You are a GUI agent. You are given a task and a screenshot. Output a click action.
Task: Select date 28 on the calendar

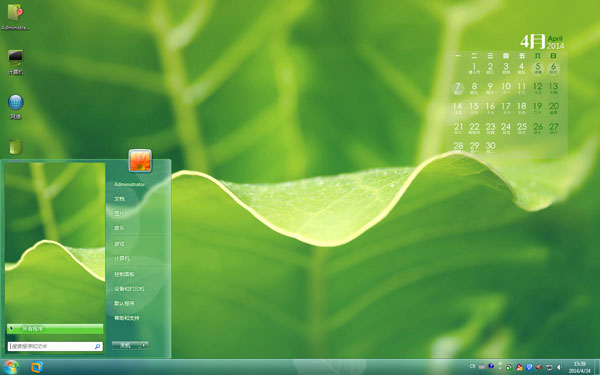point(458,147)
